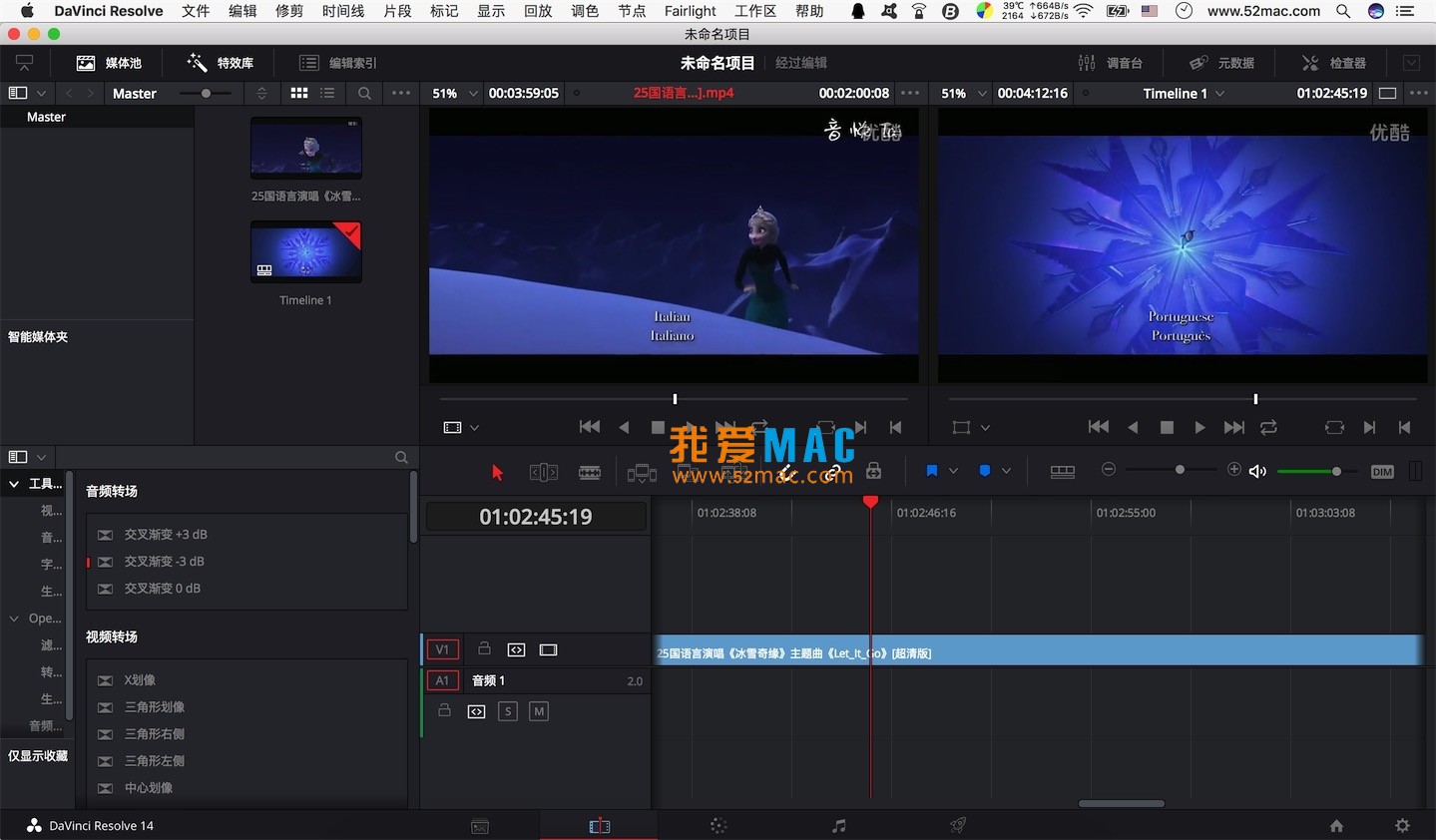
Task: Solo the audio track A1
Action: 508,711
